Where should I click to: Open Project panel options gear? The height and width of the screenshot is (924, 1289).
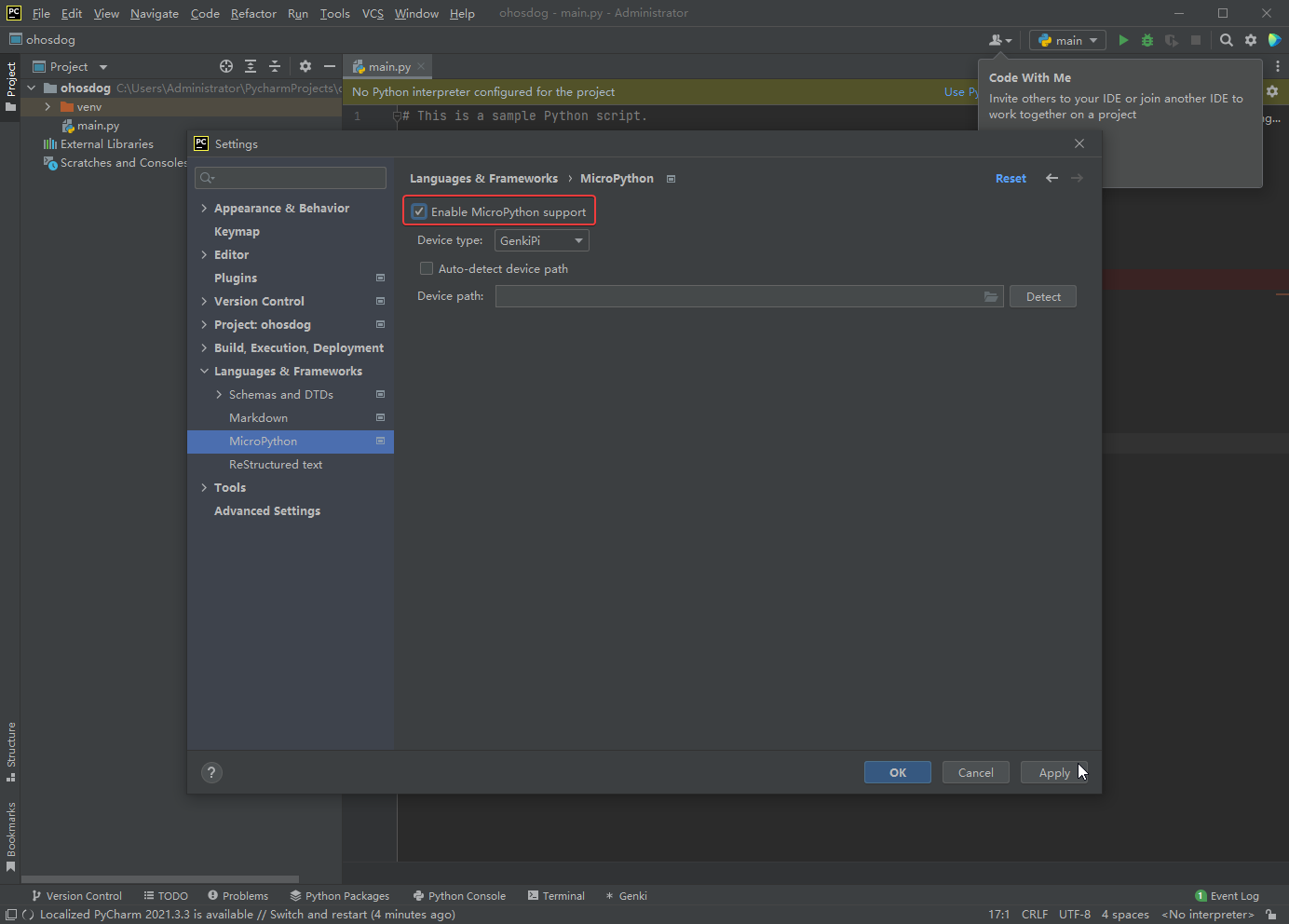click(x=305, y=66)
